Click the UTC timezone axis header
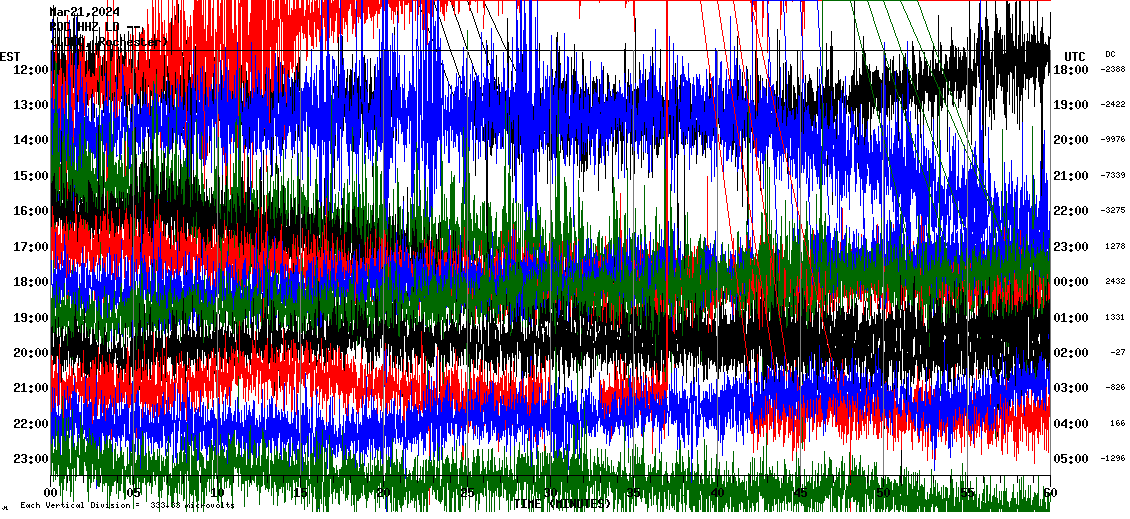The width and height of the screenshot is (1130, 519). [1074, 56]
